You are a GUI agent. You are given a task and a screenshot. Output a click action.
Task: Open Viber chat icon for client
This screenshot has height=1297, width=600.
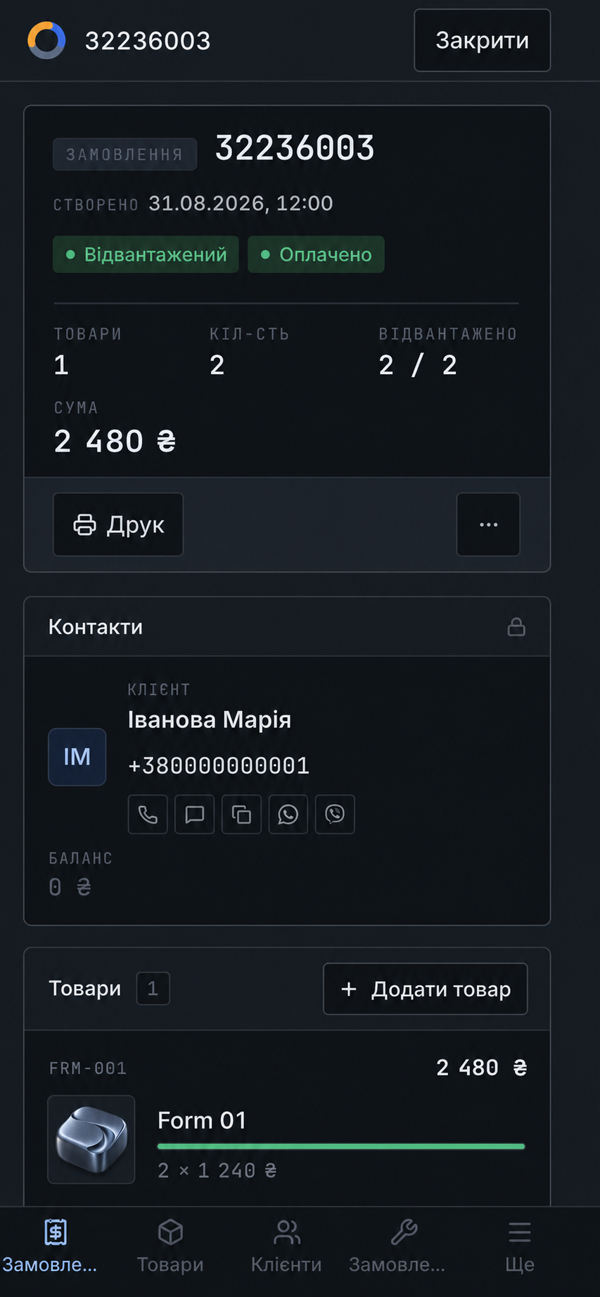335,814
